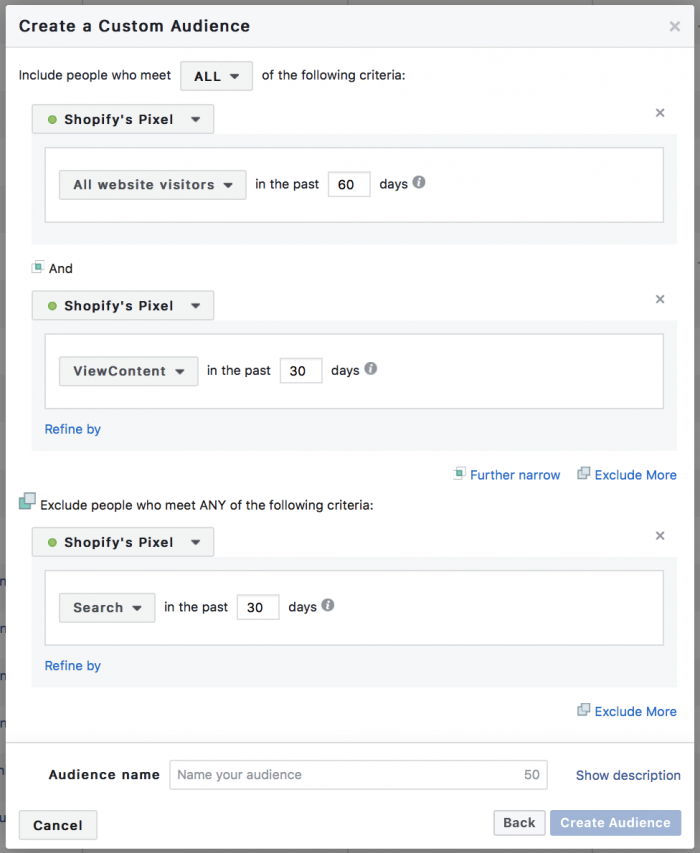Click Show description link

[628, 775]
